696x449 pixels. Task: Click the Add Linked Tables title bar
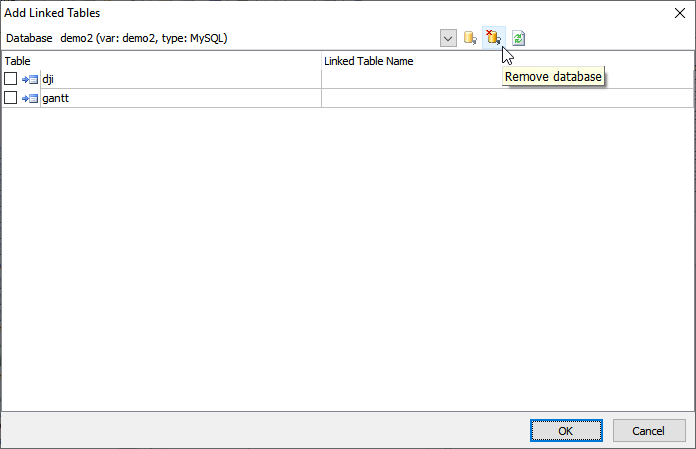point(300,13)
